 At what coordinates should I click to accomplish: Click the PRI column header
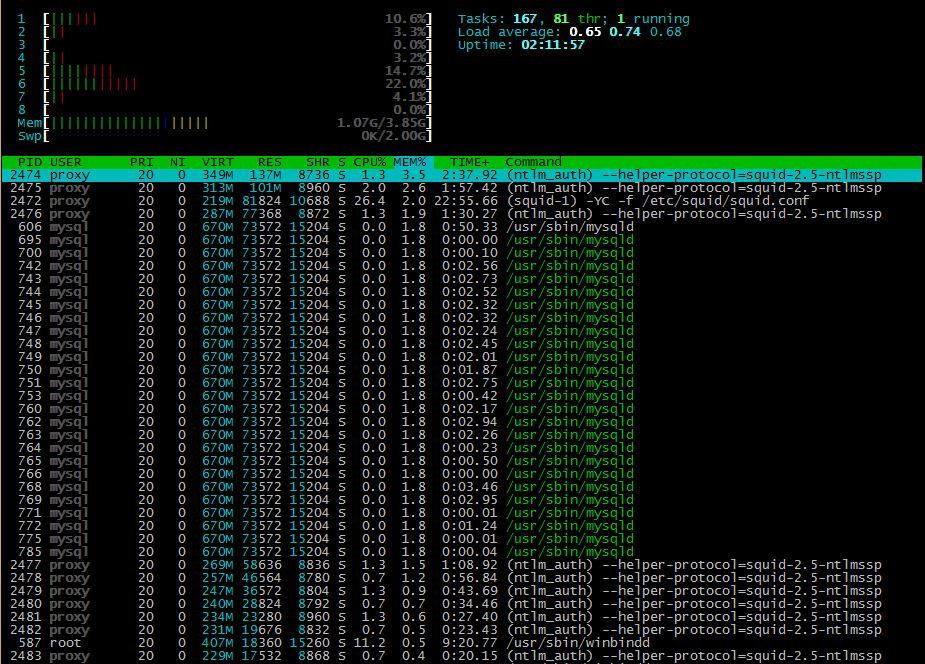click(x=142, y=162)
